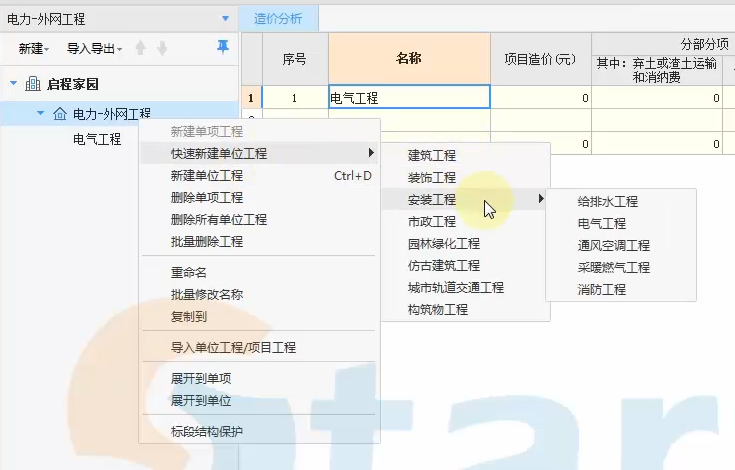This screenshot has height=470, width=735.
Task: Choose 展开到单项 menu entry
Action: click(x=260, y=379)
